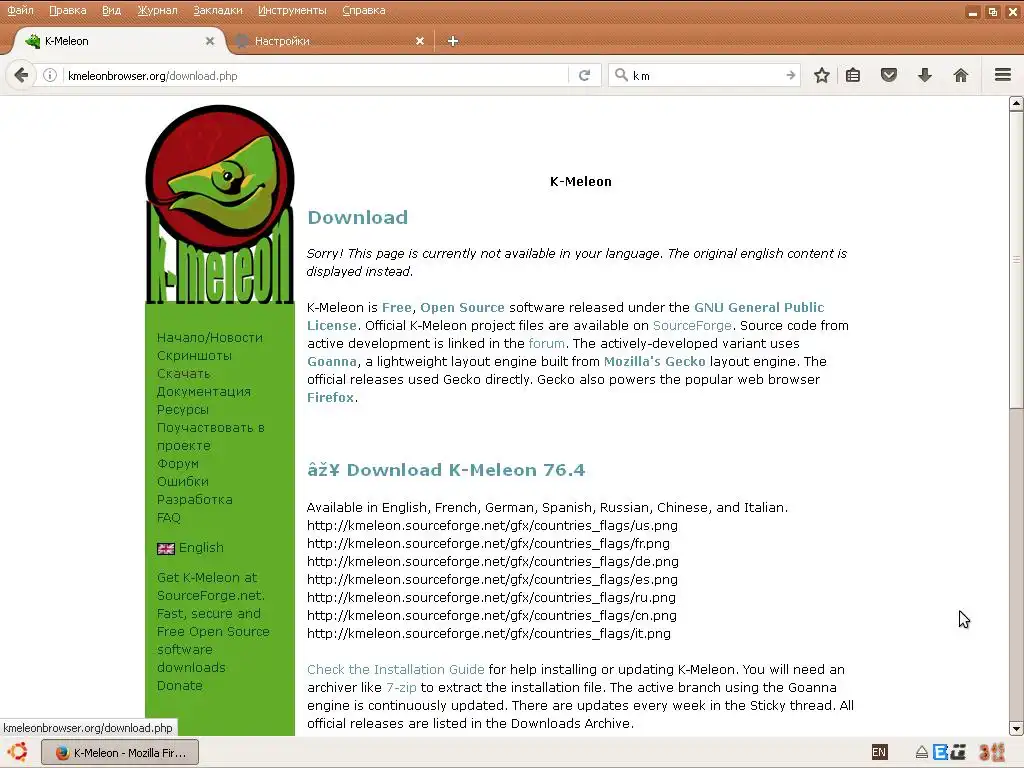Click the UK flag icon beside English
The image size is (1024, 768).
[x=166, y=549]
